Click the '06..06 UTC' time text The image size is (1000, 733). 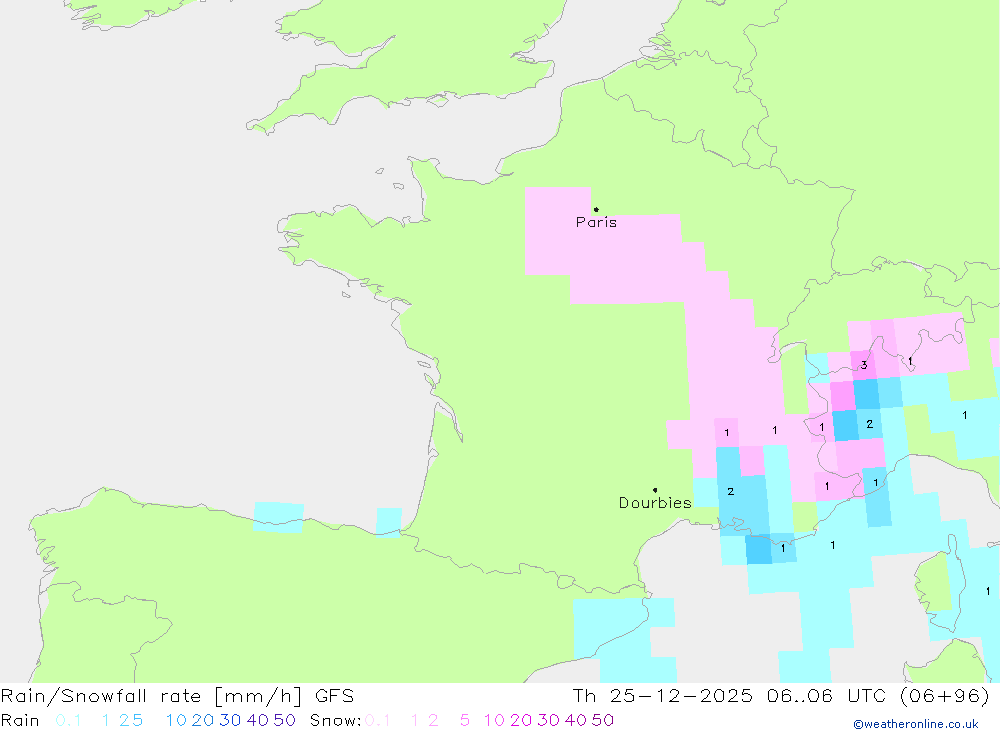tap(828, 695)
